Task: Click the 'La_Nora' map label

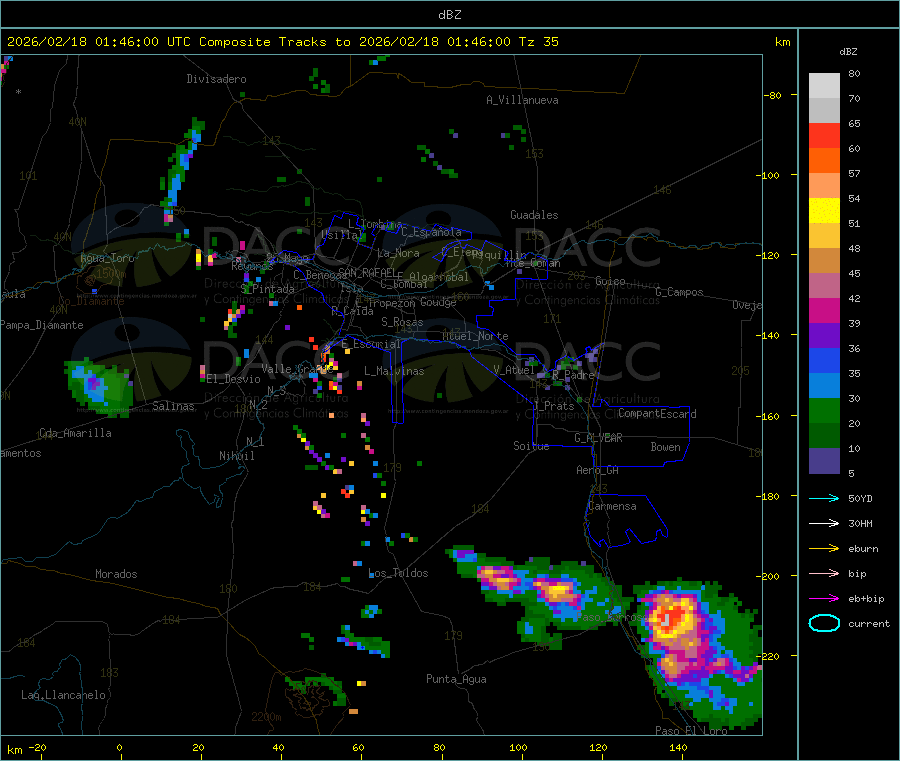Action: [398, 253]
